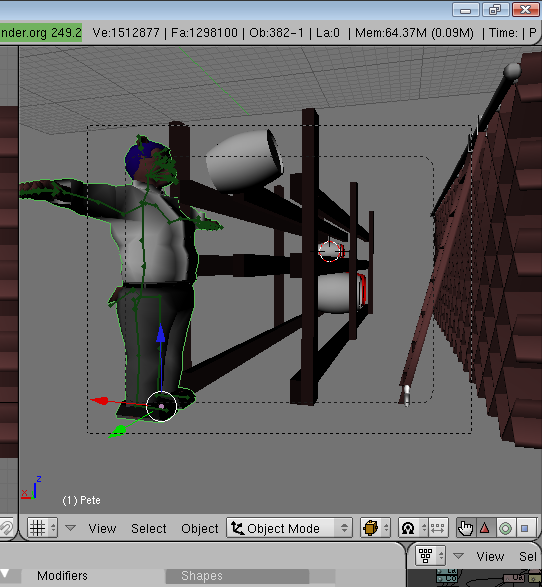
Task: Open the Outliner window type selector
Action: pyautogui.click(x=430, y=556)
